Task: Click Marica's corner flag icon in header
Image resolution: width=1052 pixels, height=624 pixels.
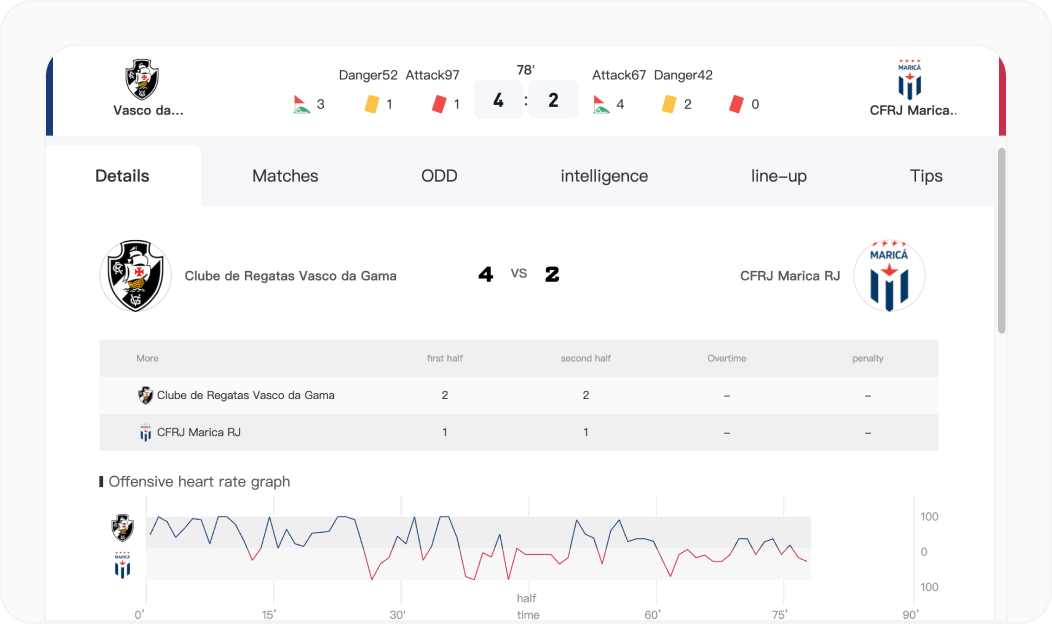Action: [x=601, y=104]
